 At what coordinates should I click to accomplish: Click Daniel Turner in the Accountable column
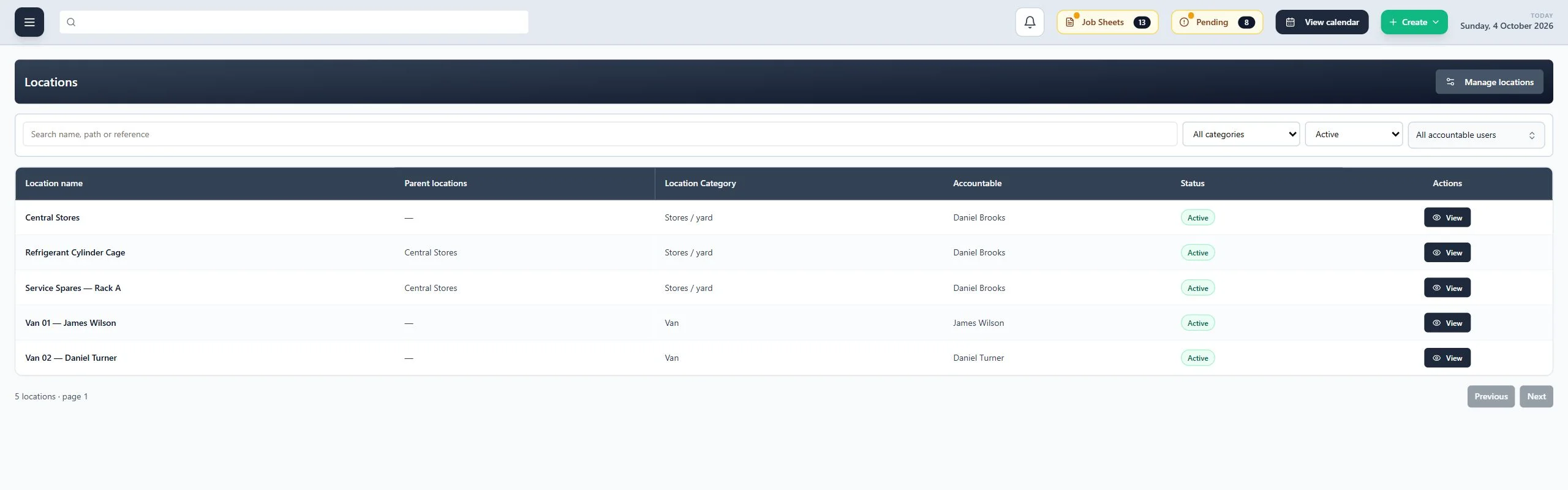tap(979, 358)
